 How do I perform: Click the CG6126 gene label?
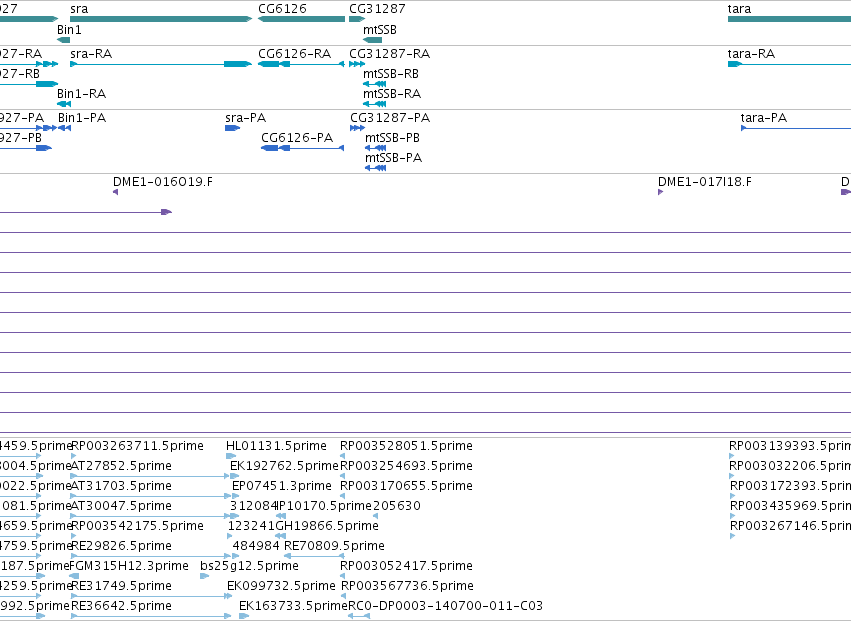(282, 9)
